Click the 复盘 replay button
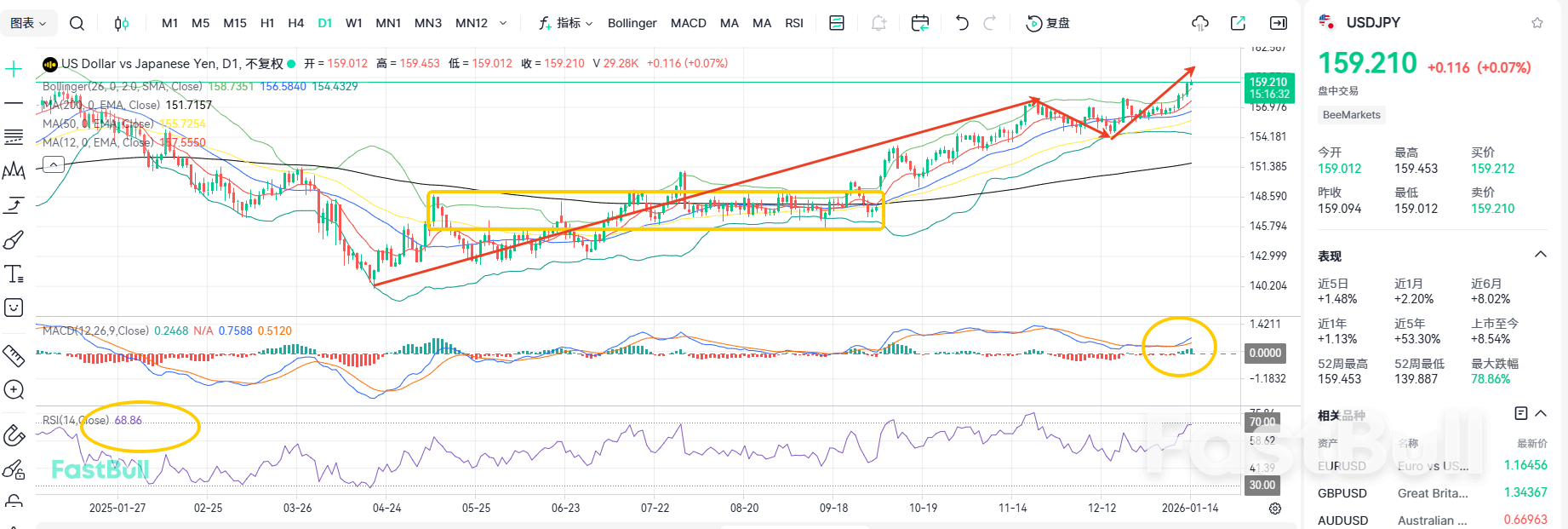This screenshot has width=1568, height=529. tap(1049, 23)
